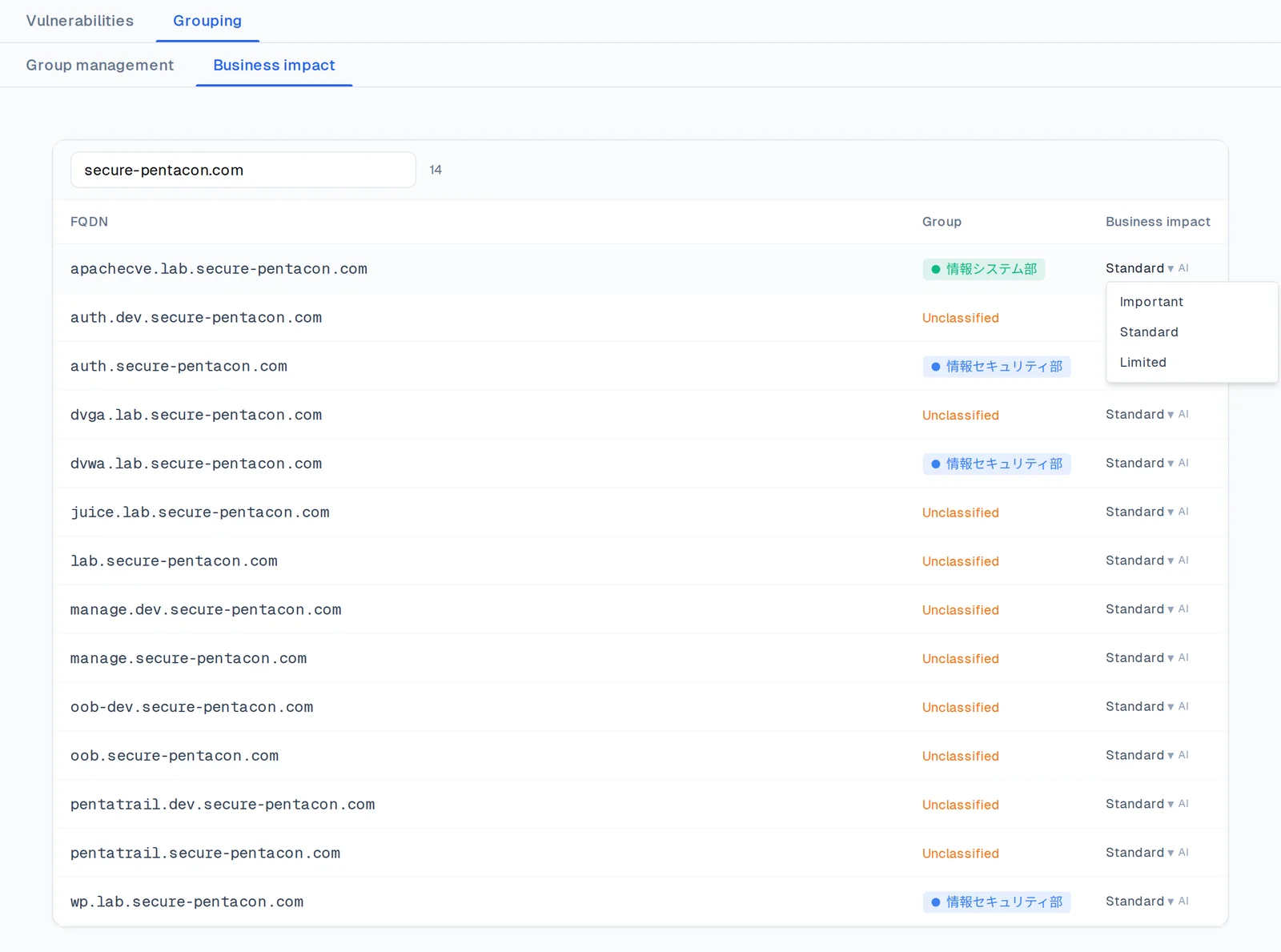
Task: Open impact dropdown for apachecve.lab.secure-pentacon.com
Action: click(x=1140, y=268)
